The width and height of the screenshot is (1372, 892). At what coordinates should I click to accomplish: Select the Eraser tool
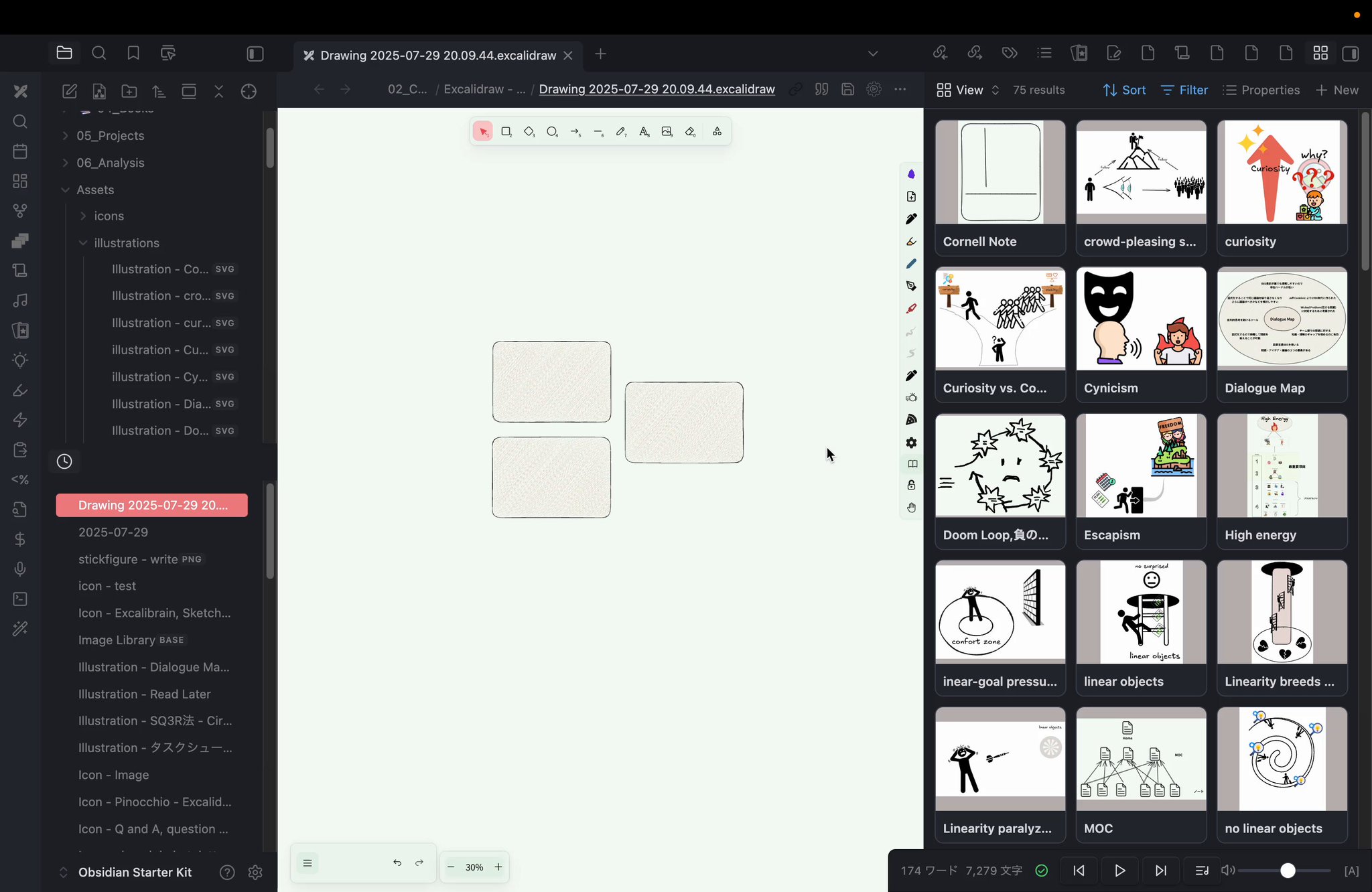click(x=690, y=132)
